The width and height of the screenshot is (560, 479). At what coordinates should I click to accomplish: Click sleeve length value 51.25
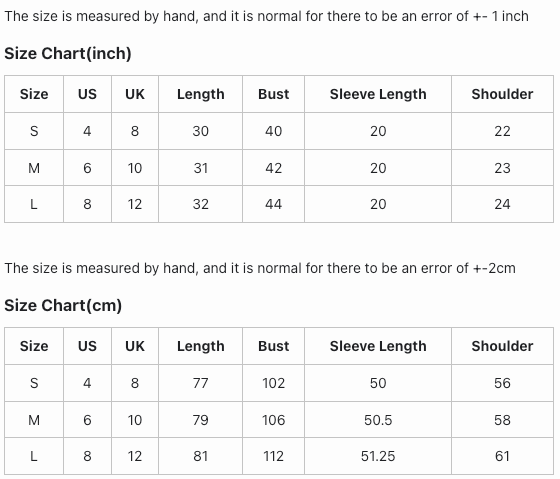tap(378, 456)
